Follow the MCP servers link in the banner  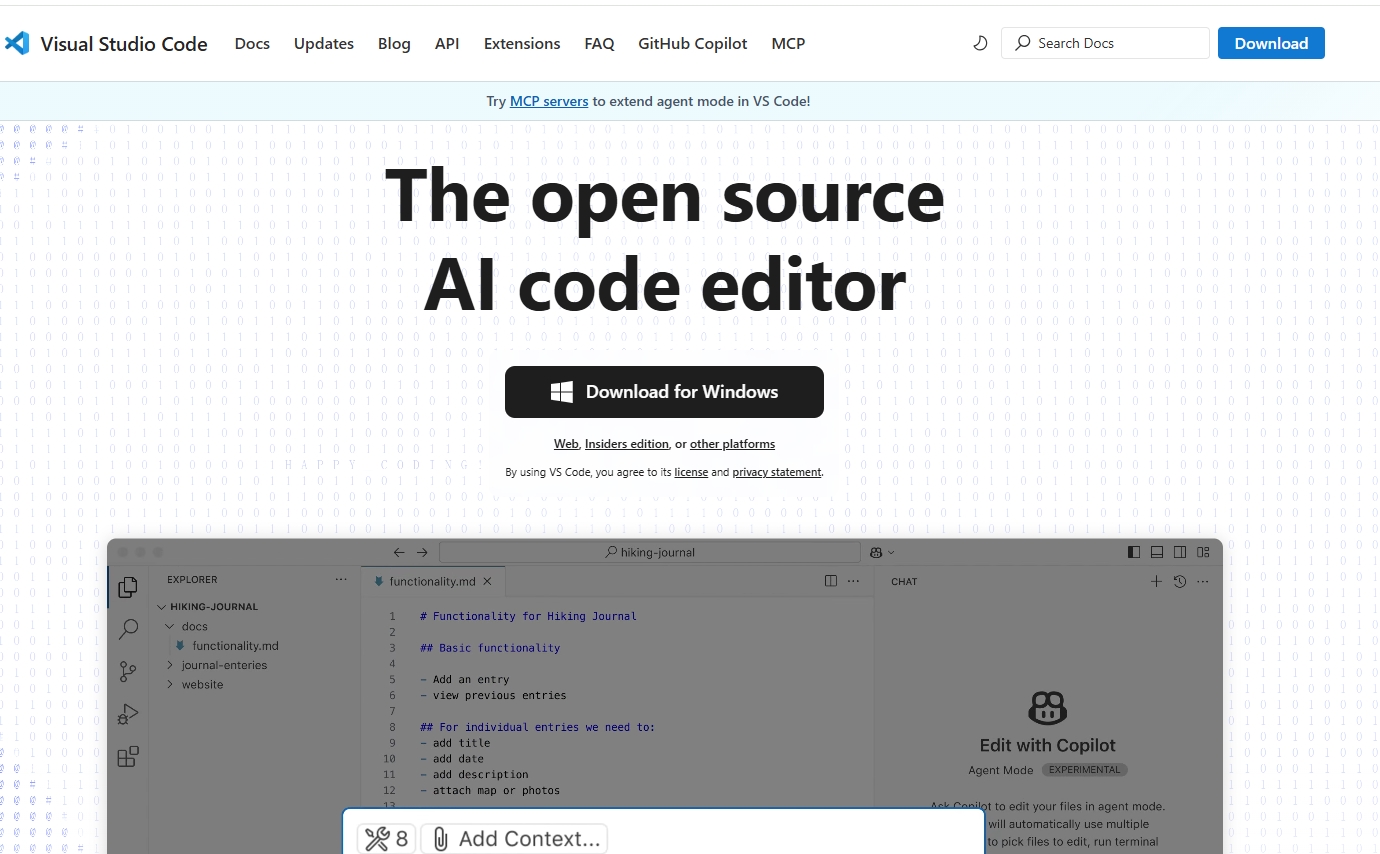[x=549, y=101]
